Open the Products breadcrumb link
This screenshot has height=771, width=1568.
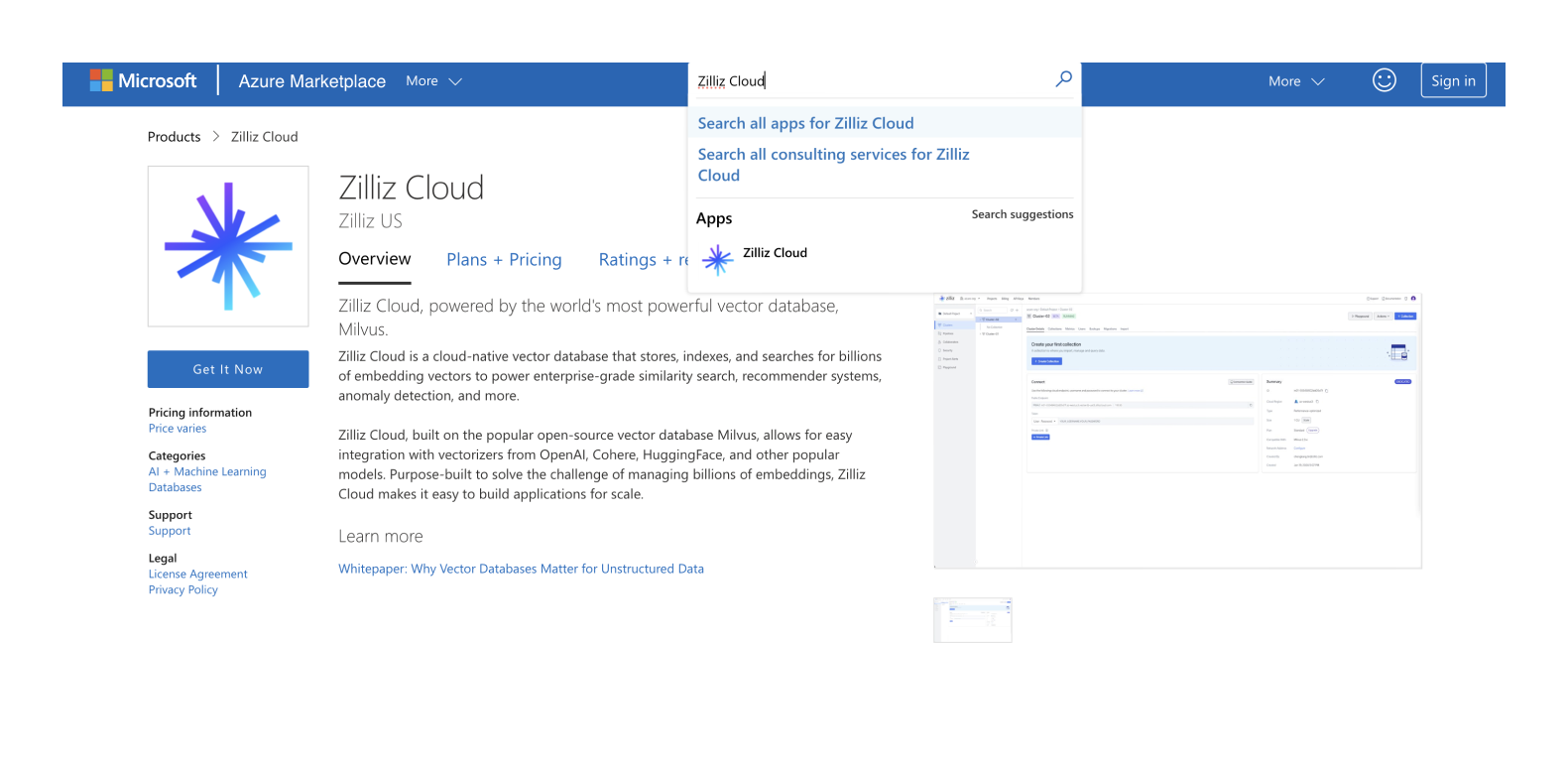[174, 137]
